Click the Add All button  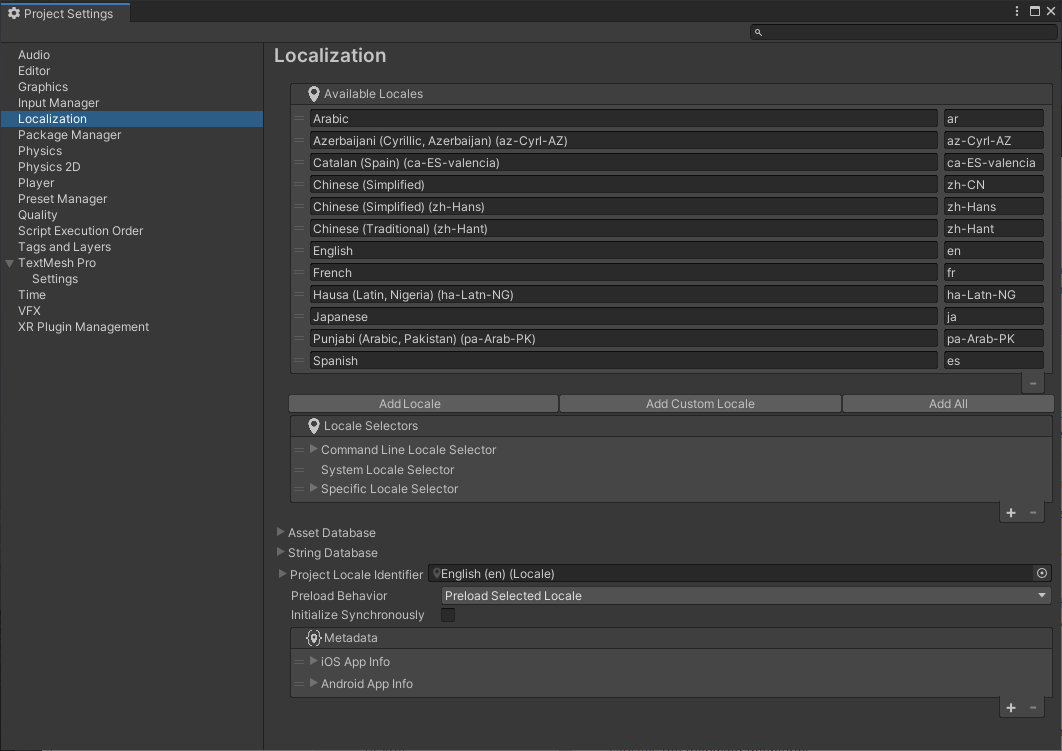[x=947, y=403]
